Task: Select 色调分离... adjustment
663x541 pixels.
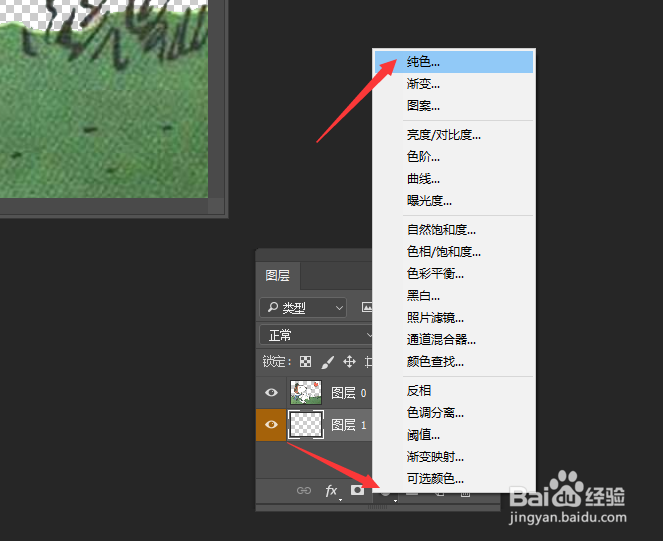Action: [x=454, y=413]
